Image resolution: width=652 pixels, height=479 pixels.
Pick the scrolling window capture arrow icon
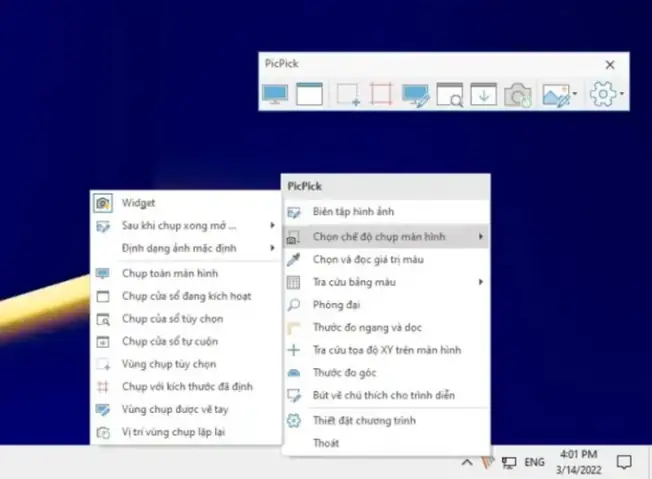tap(483, 94)
